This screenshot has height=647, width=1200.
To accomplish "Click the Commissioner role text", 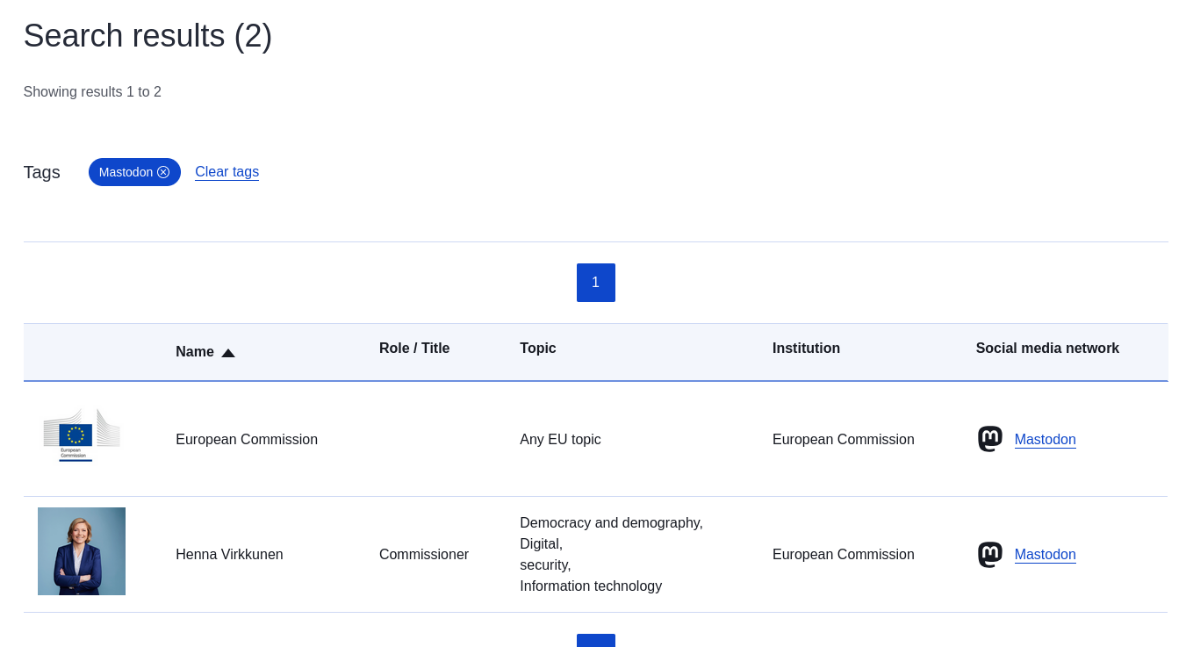I will click(x=424, y=554).
